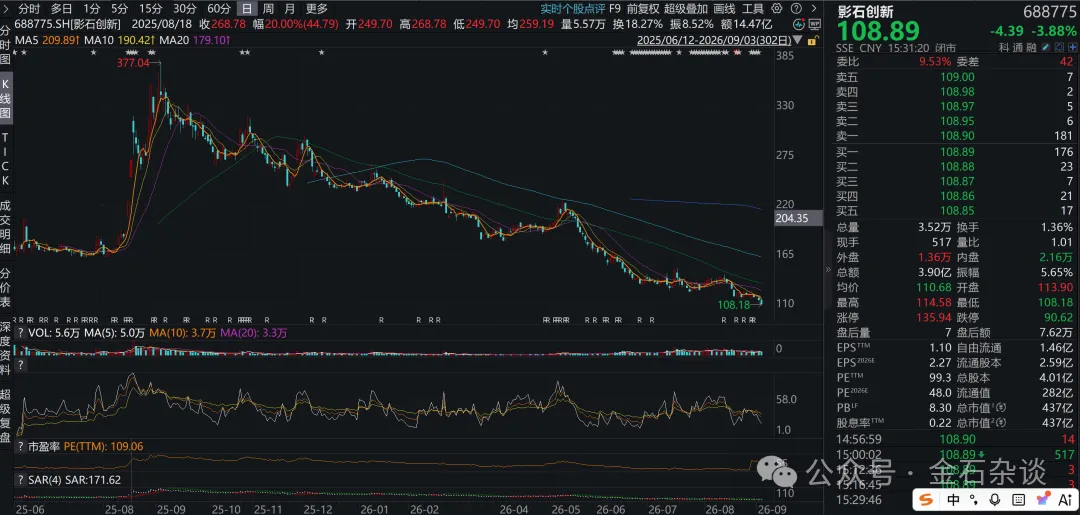Screen dimensions: 1080x515
Task: Activate Sogou voice input microphone
Action: 995,499
